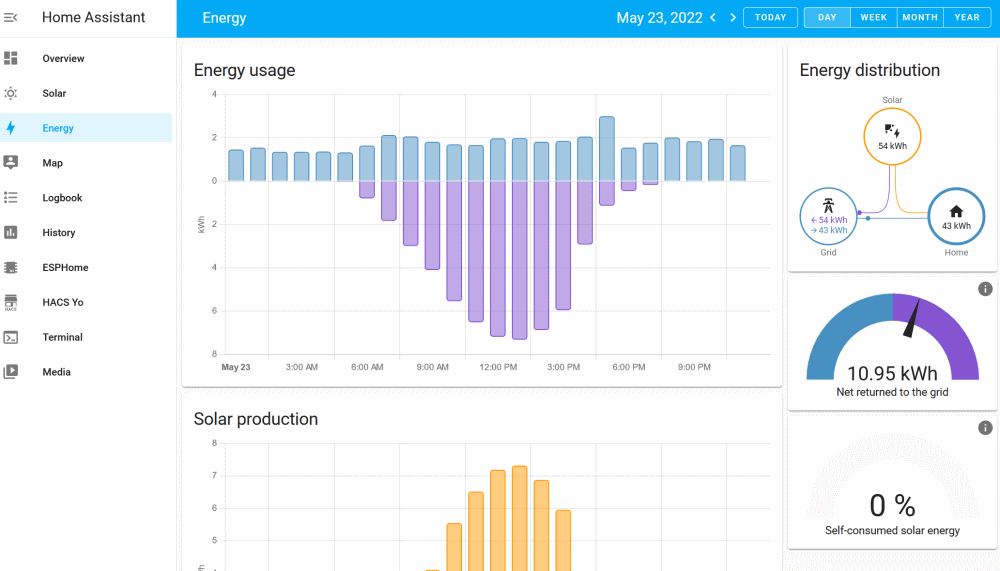Open Terminal from the sidebar

click(86, 337)
